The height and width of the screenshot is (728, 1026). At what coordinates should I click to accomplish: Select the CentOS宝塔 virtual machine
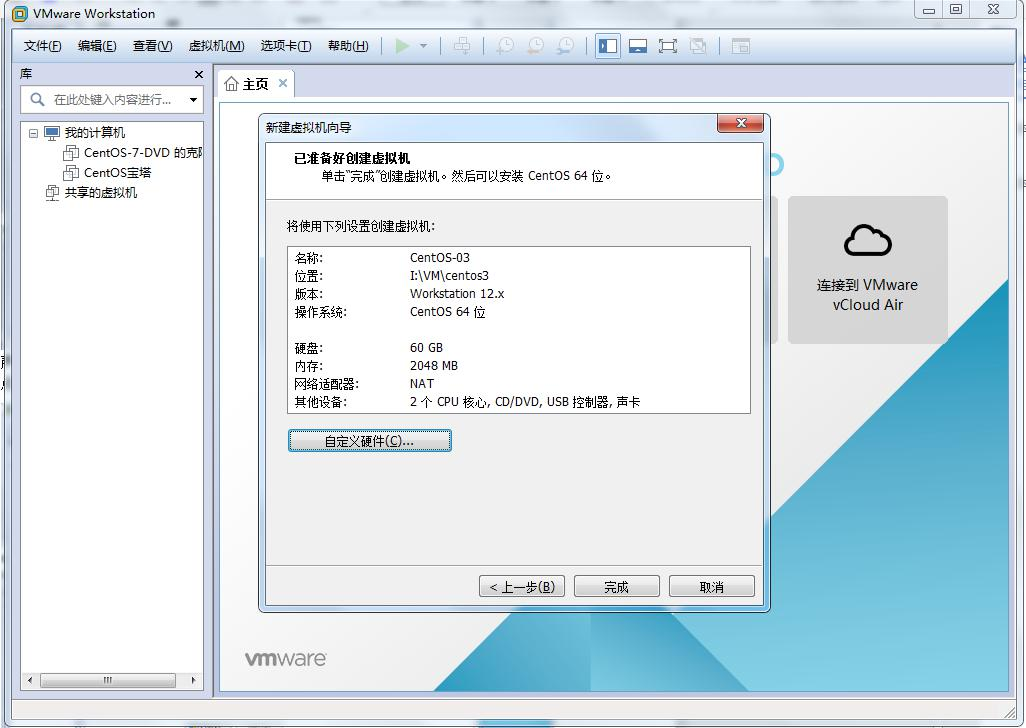(x=117, y=173)
